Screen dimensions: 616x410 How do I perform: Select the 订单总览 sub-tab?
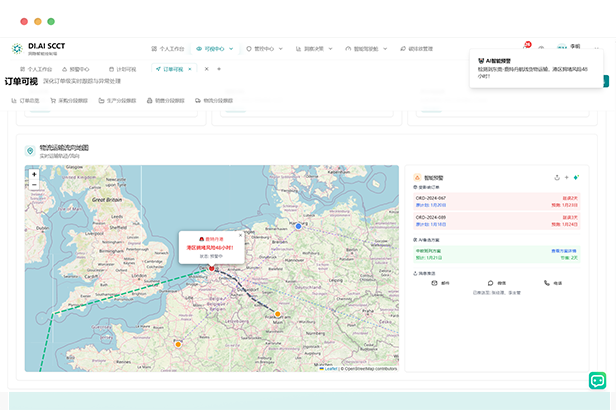pyautogui.click(x=26, y=101)
